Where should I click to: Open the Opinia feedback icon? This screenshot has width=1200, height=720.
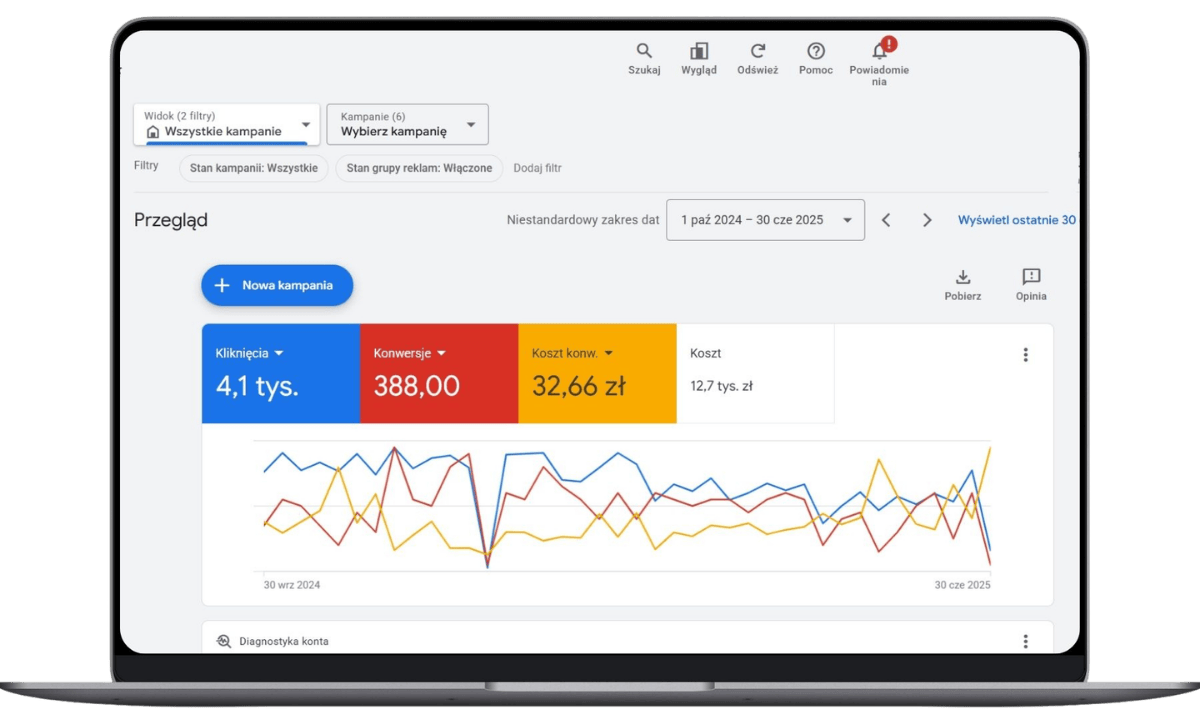click(1031, 277)
